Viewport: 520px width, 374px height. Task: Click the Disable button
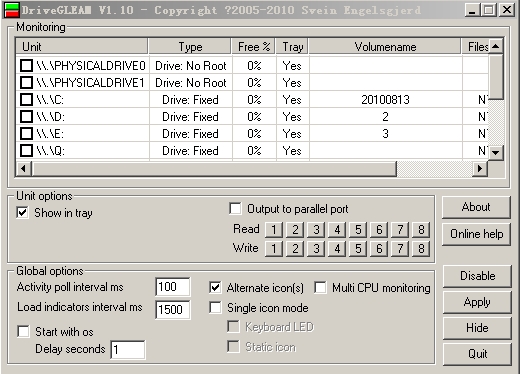(x=477, y=276)
